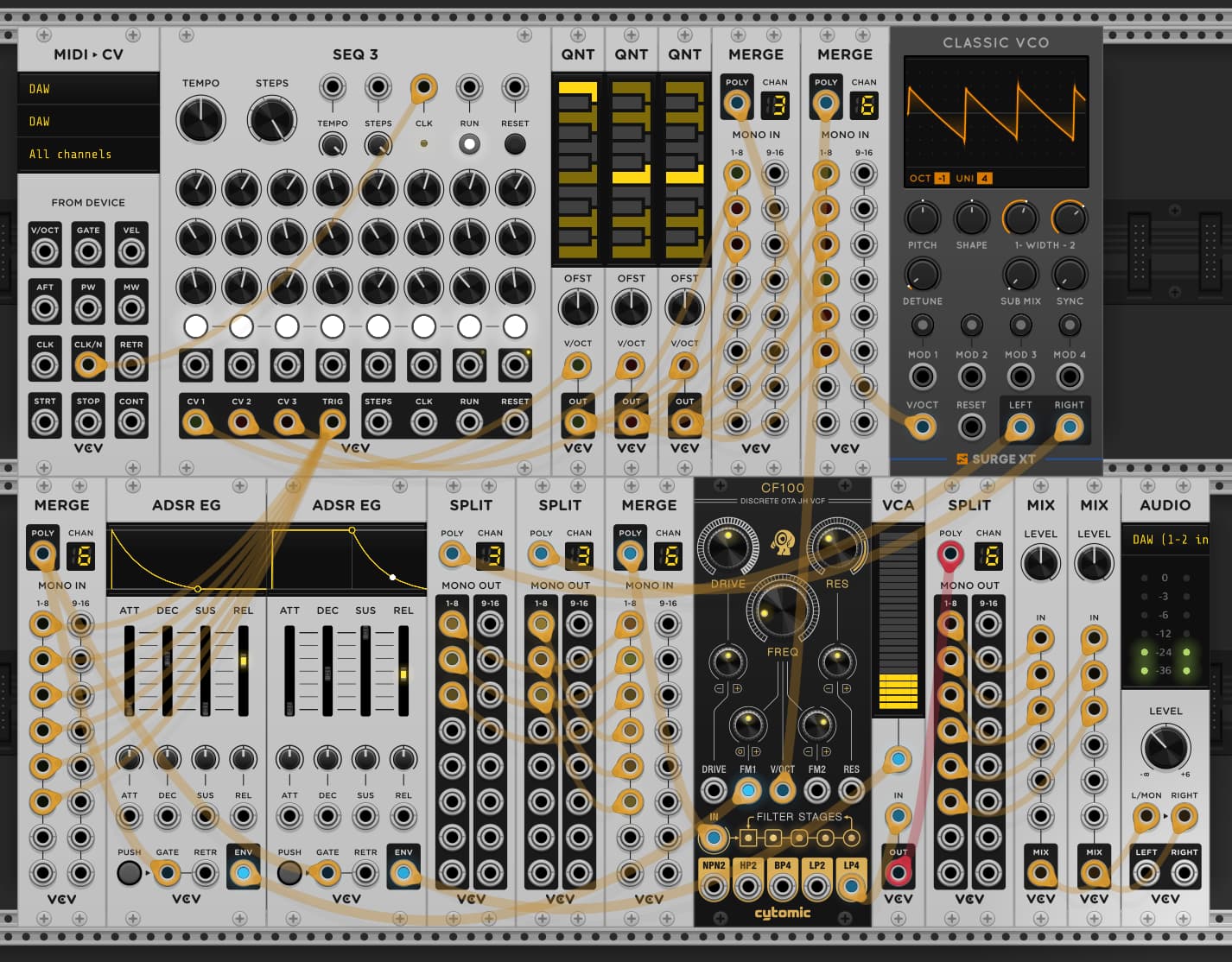1232x962 pixels.
Task: Click the FM1 input on CF100
Action: (748, 789)
